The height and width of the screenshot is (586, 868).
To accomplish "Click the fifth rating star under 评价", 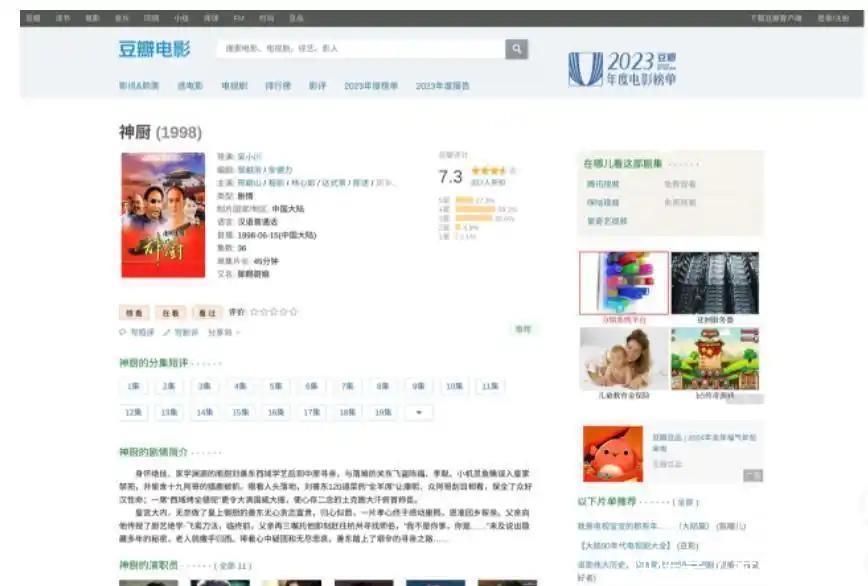I will (x=293, y=312).
